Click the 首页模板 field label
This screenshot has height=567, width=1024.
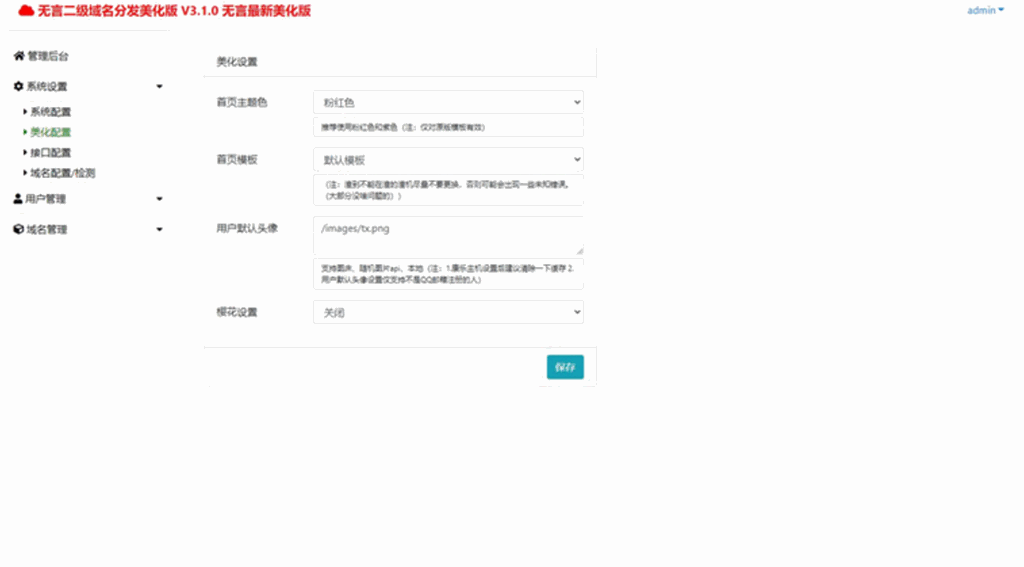coord(237,159)
